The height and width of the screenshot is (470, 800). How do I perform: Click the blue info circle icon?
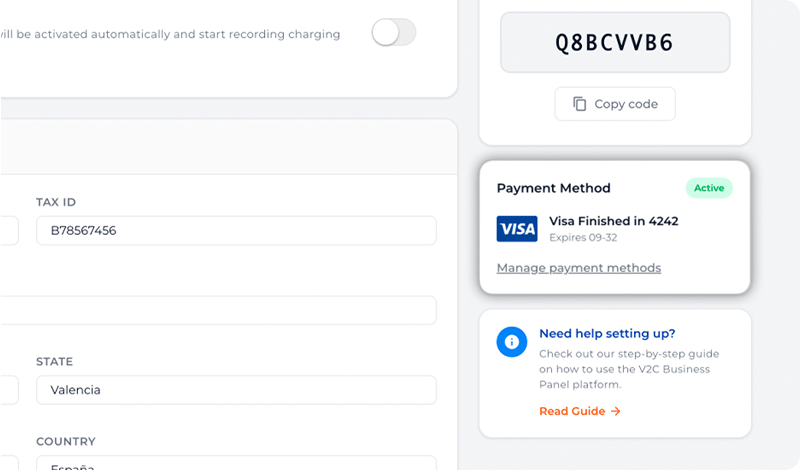512,342
